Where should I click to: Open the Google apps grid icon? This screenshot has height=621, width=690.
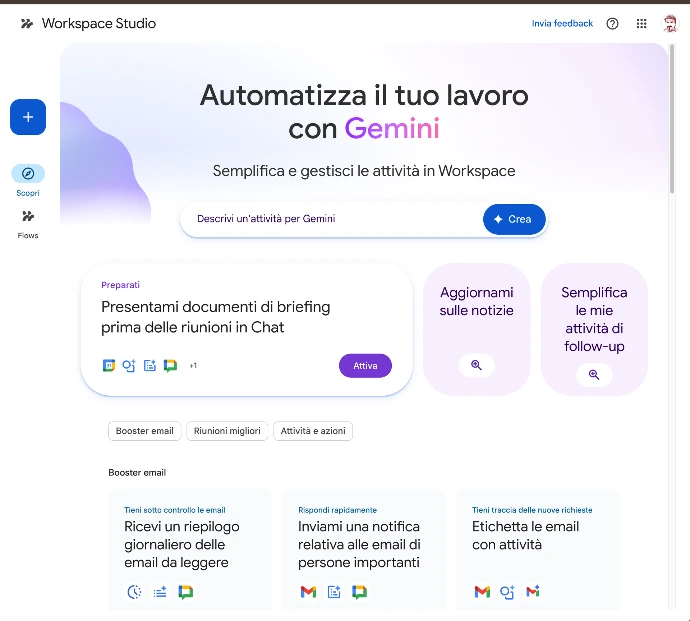click(x=642, y=24)
